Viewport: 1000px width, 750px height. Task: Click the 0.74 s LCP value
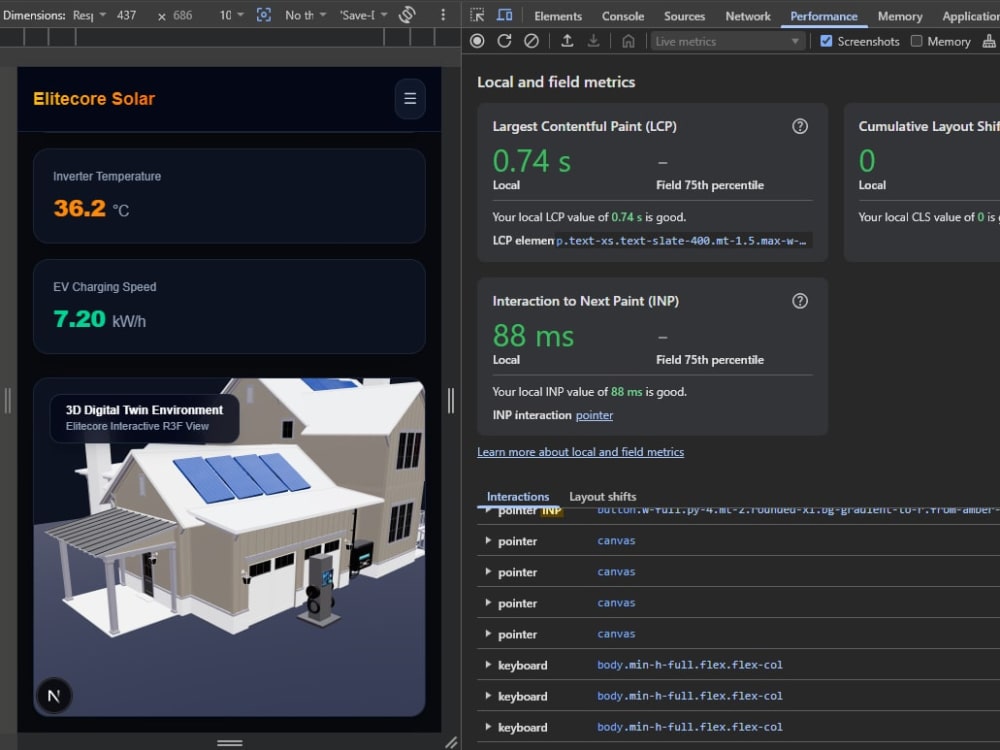point(531,161)
